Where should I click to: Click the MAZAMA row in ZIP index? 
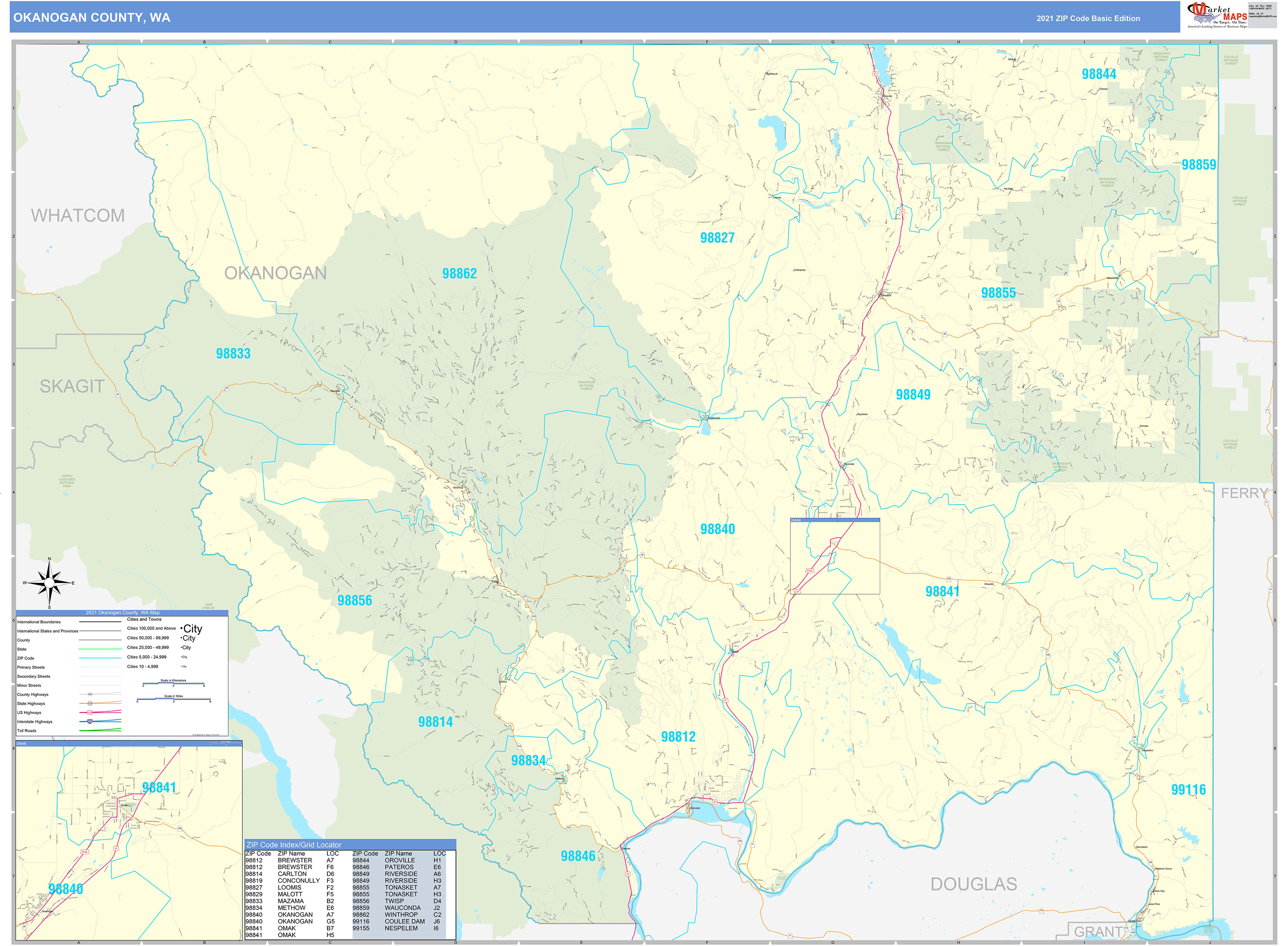pos(290,901)
